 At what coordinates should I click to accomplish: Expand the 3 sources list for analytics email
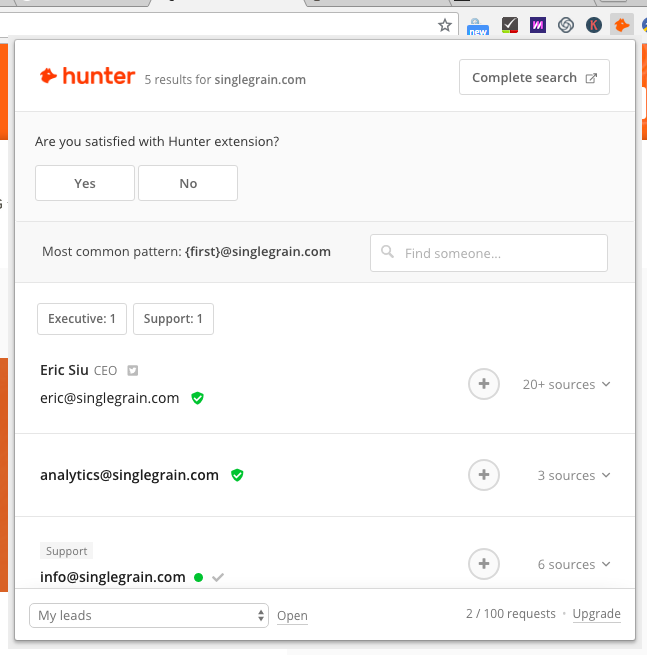[x=574, y=475]
